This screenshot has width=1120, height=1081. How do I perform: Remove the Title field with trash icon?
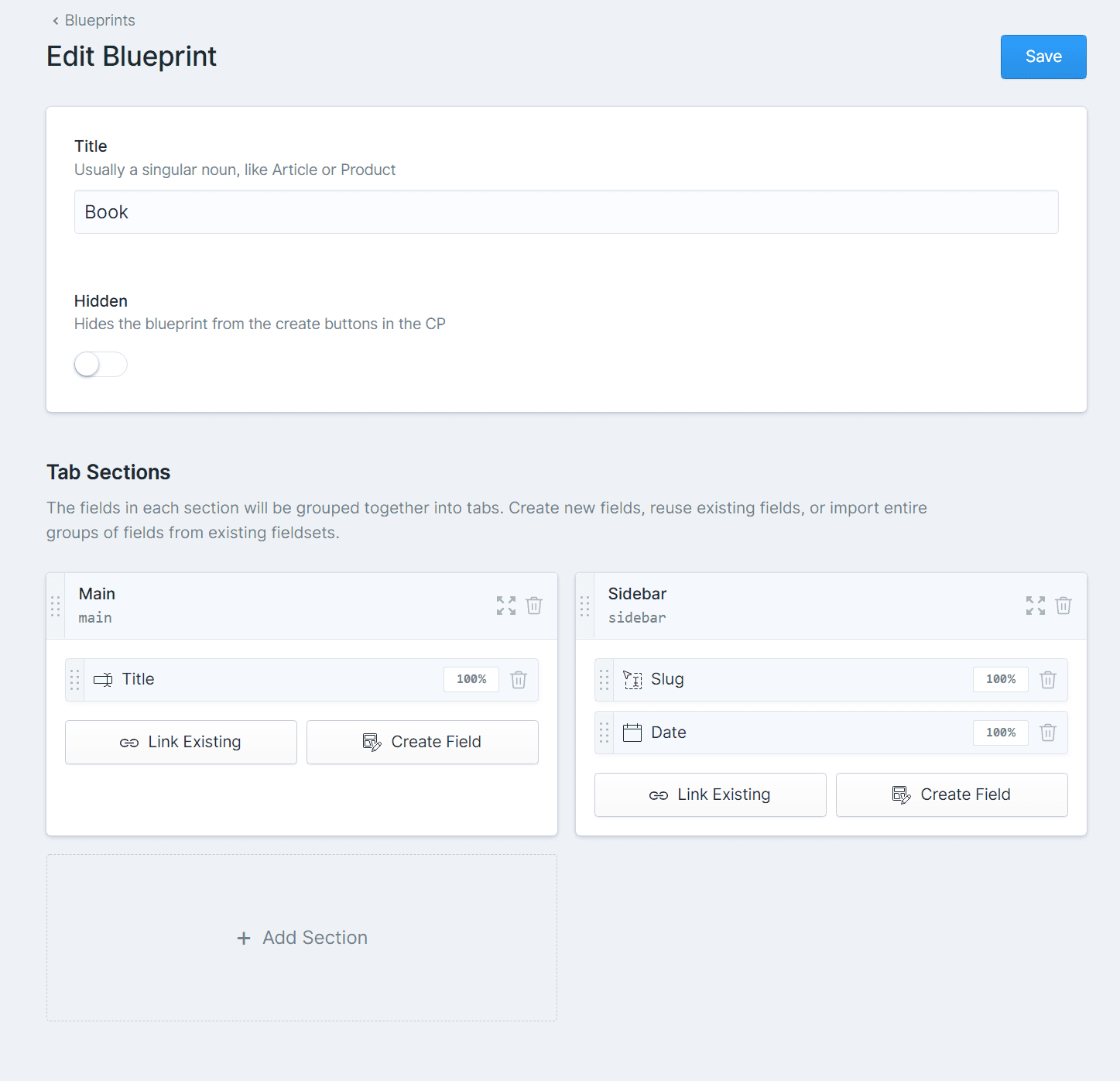519,680
